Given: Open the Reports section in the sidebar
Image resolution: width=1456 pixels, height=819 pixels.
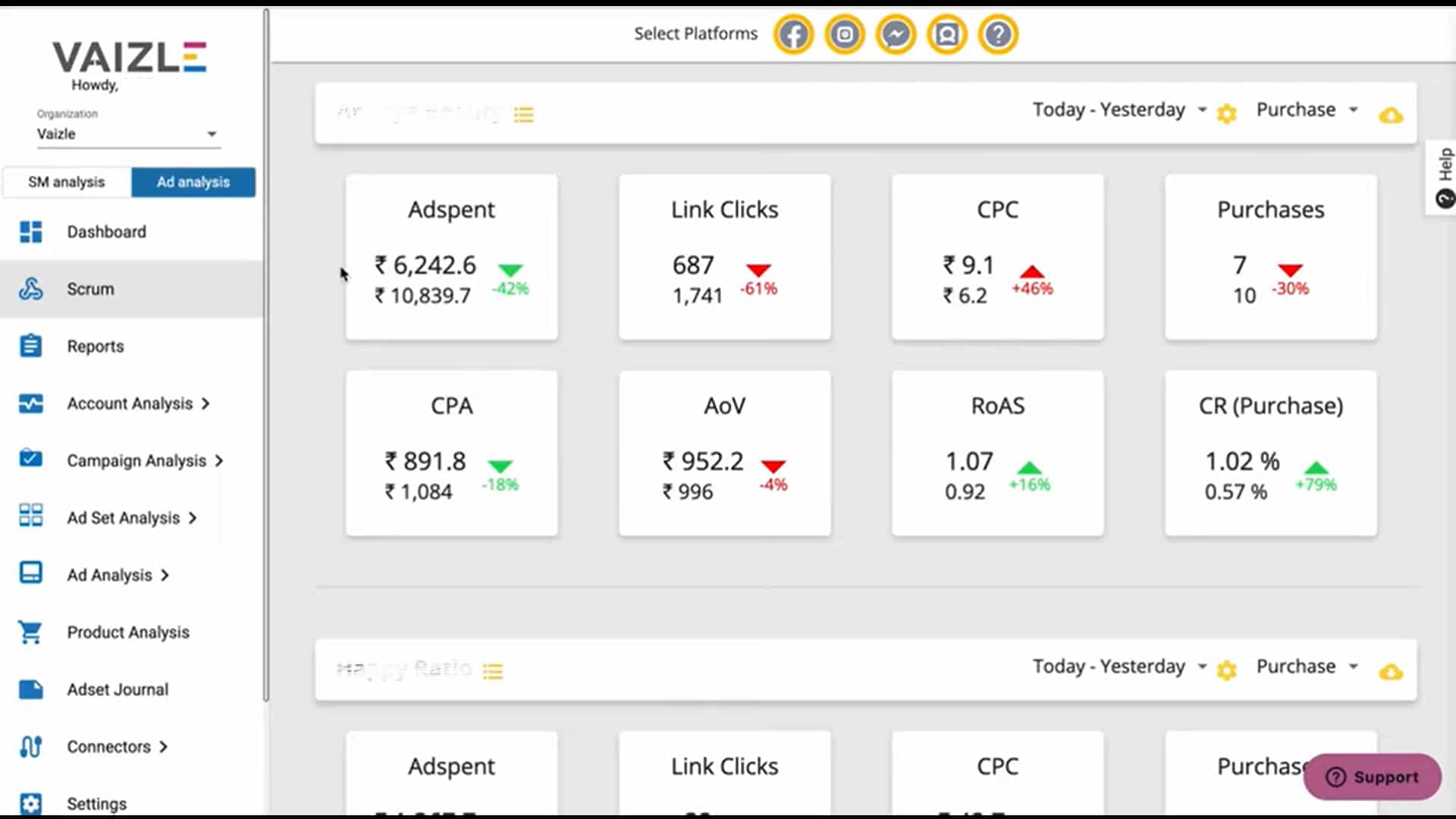Looking at the screenshot, I should click(x=95, y=347).
